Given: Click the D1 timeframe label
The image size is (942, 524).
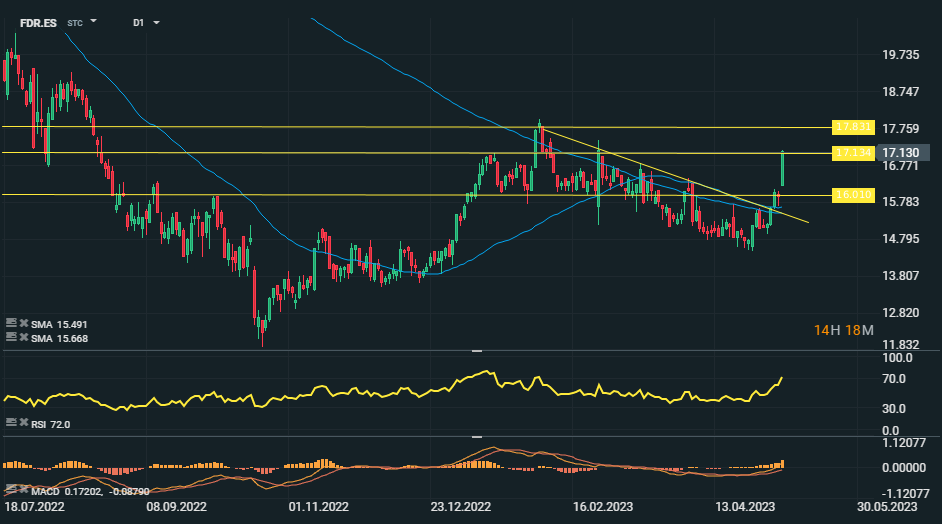Looking at the screenshot, I should click(138, 23).
